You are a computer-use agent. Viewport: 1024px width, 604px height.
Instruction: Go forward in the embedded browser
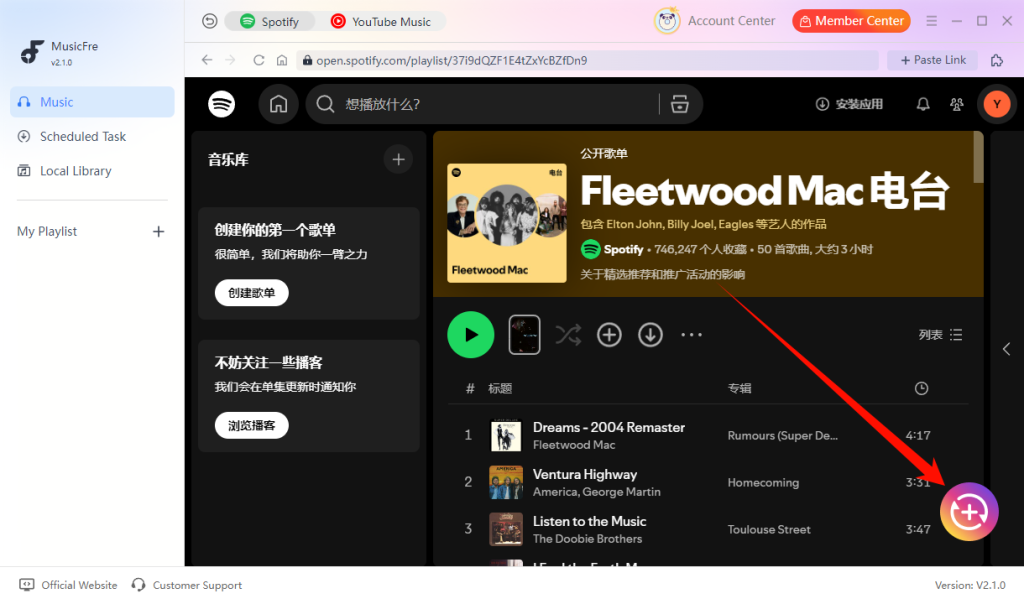[230, 60]
